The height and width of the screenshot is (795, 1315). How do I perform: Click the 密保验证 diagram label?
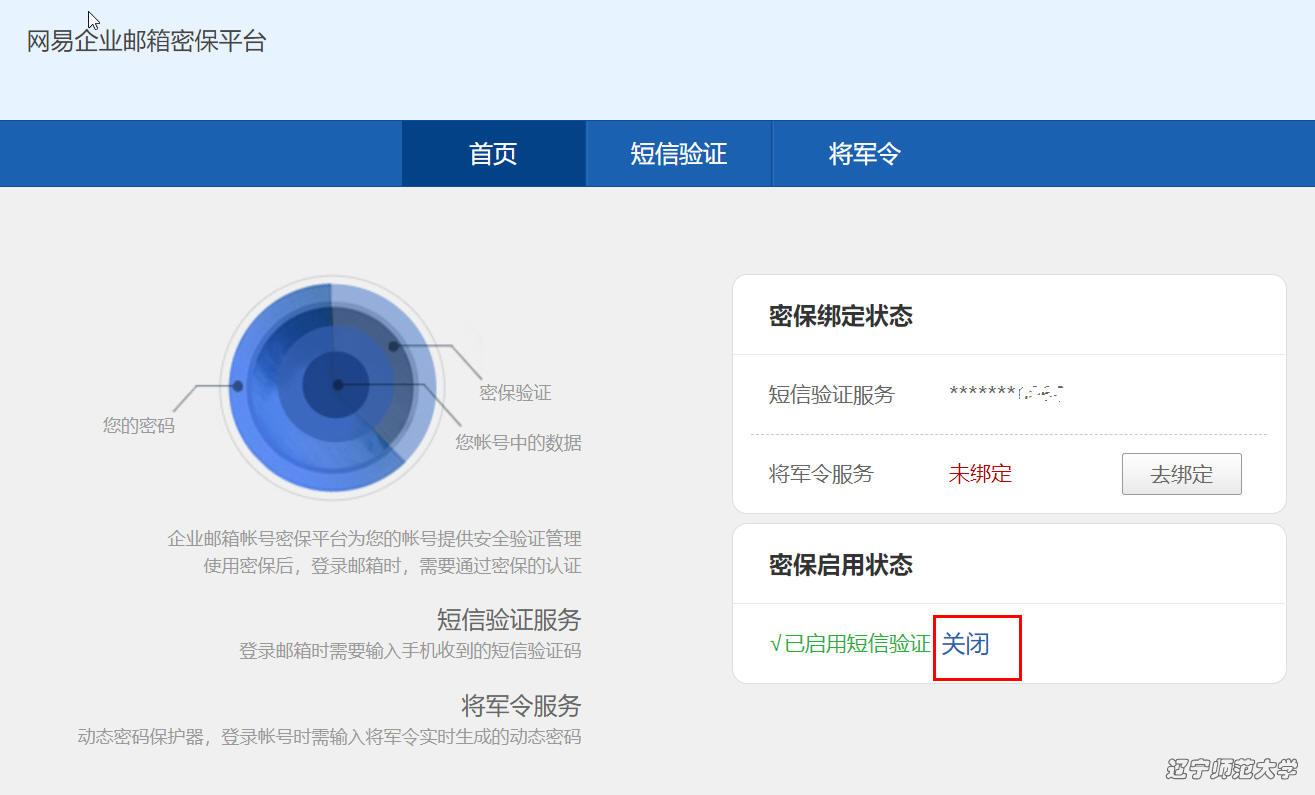[515, 393]
